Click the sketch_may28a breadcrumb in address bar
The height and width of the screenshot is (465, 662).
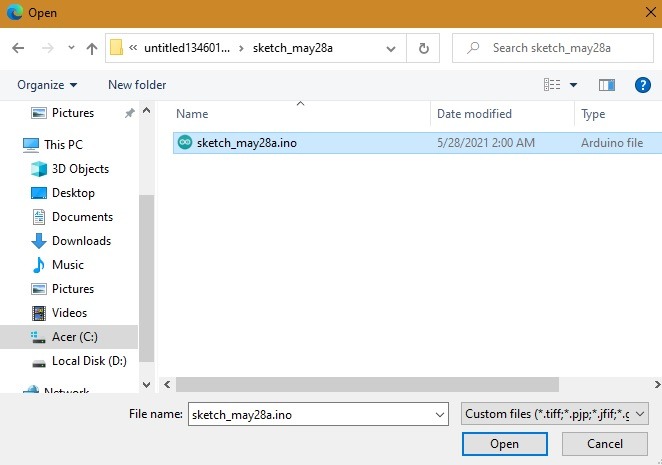(x=293, y=48)
